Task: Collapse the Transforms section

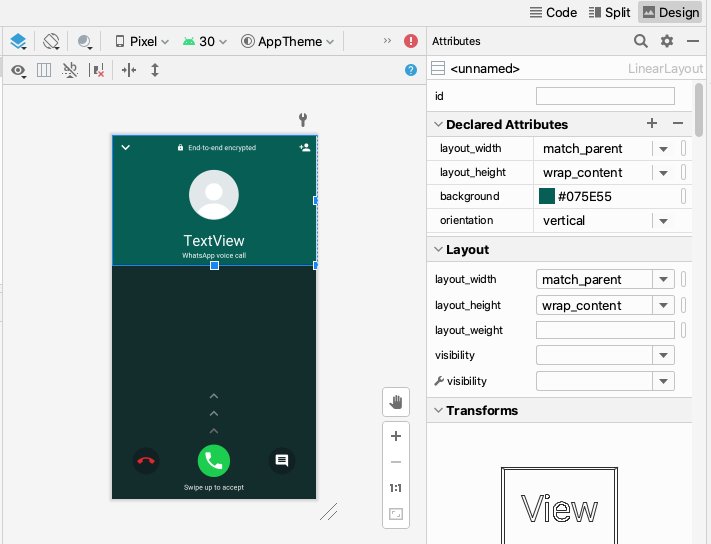Action: point(438,410)
